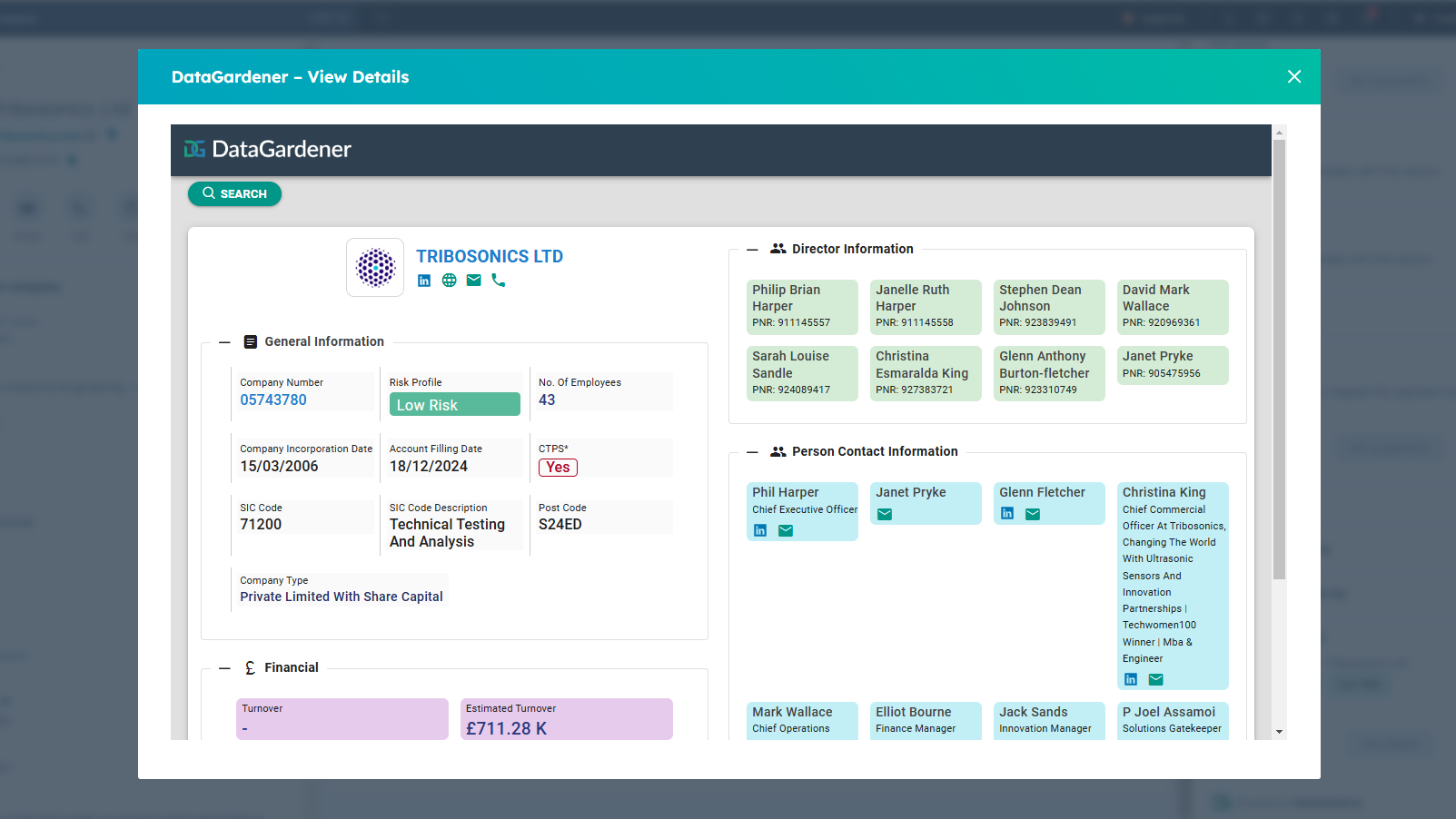1456x819 pixels.
Task: Click the TRIBOSONICS LTD company name
Action: coord(490,257)
